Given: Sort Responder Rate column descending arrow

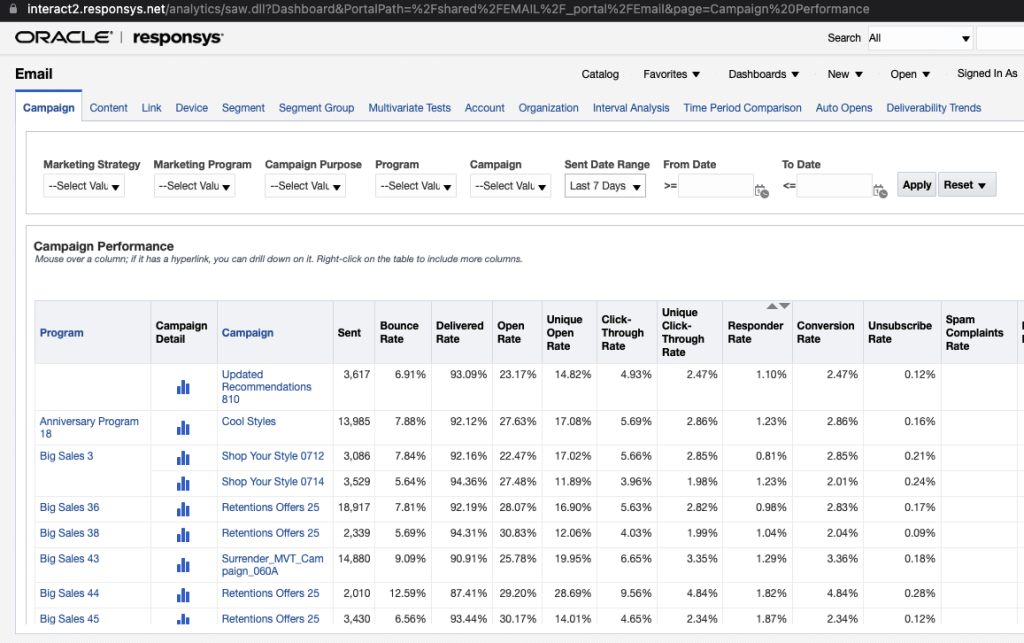Looking at the screenshot, I should (x=784, y=306).
